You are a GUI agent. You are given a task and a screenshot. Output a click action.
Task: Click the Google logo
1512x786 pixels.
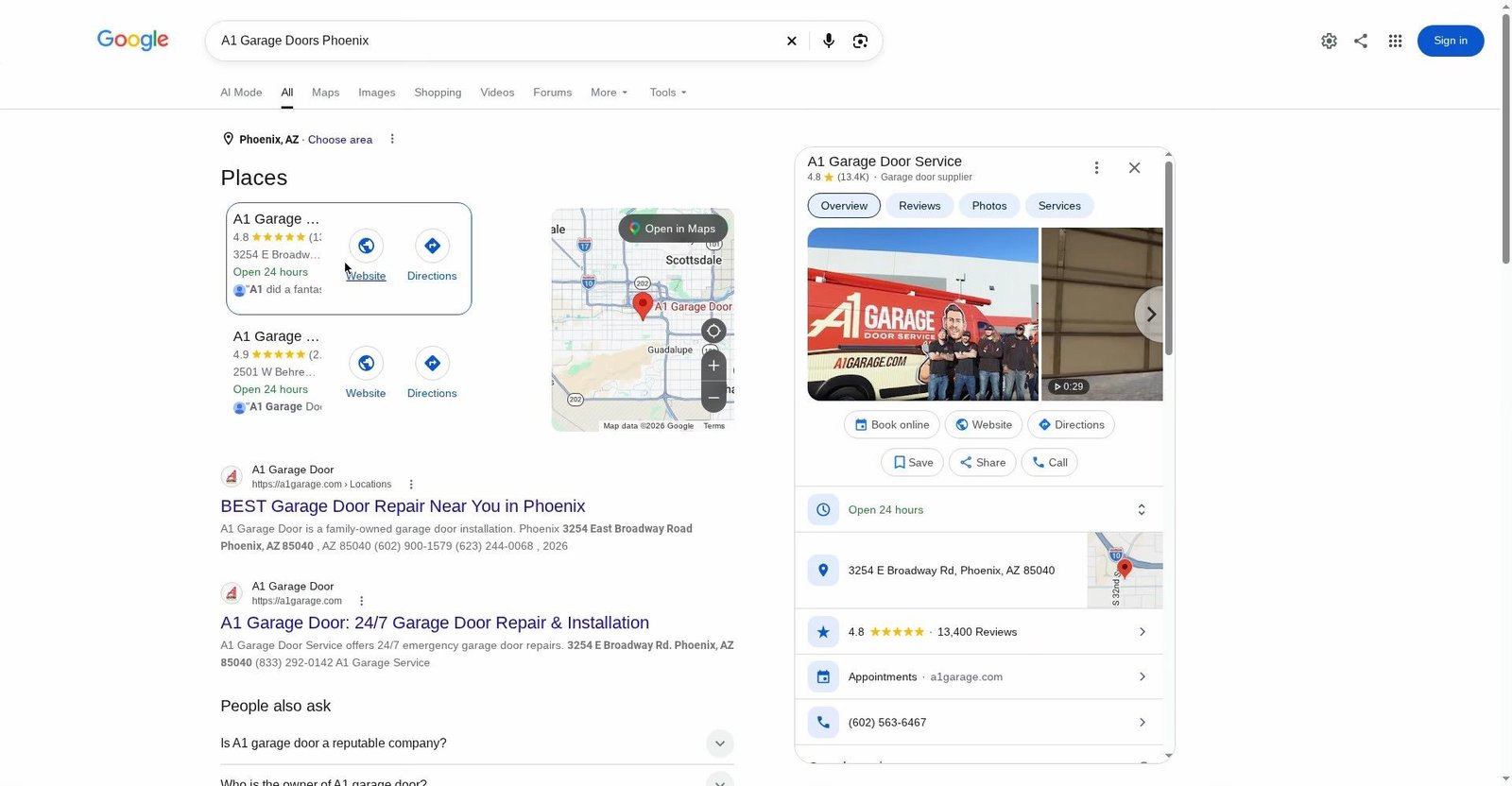133,40
